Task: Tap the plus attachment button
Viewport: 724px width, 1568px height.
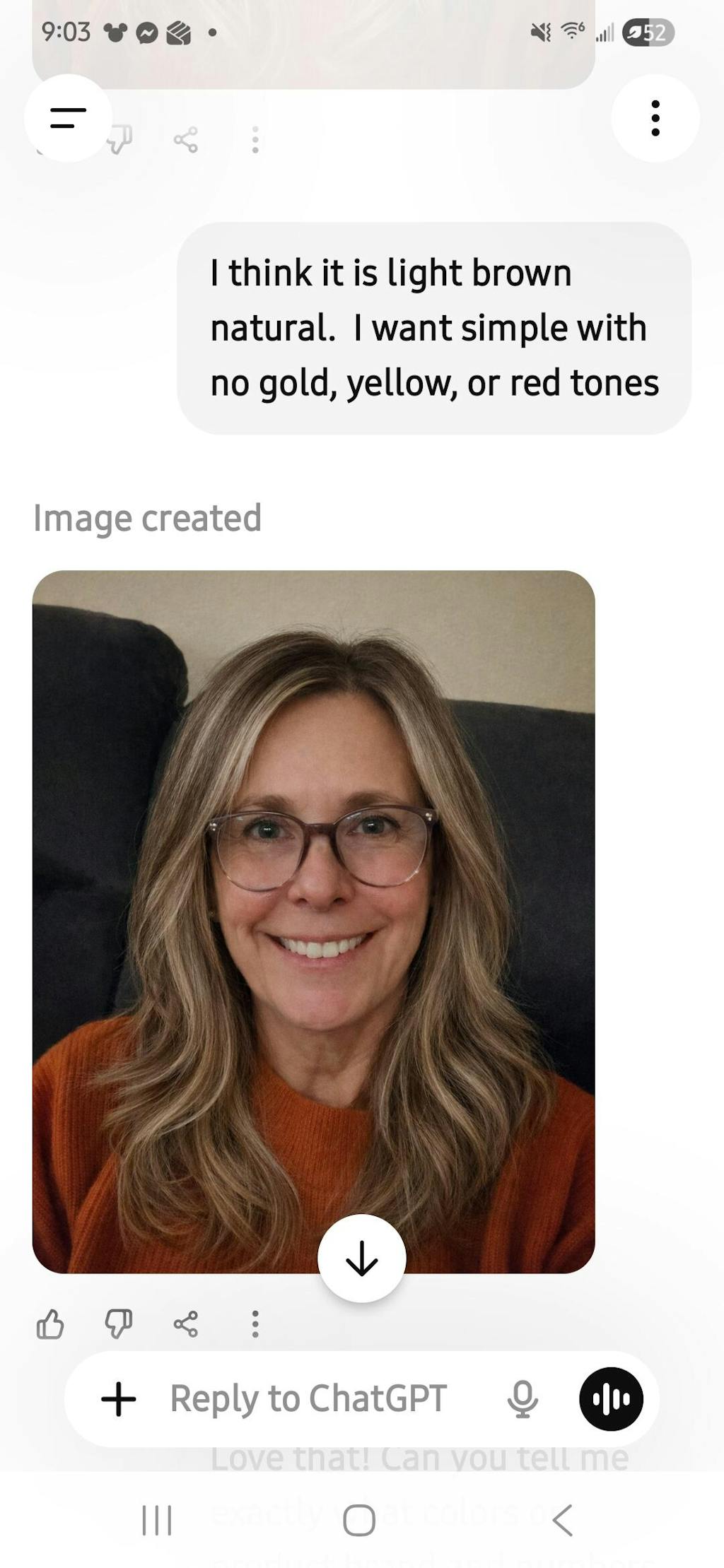Action: [x=119, y=1398]
